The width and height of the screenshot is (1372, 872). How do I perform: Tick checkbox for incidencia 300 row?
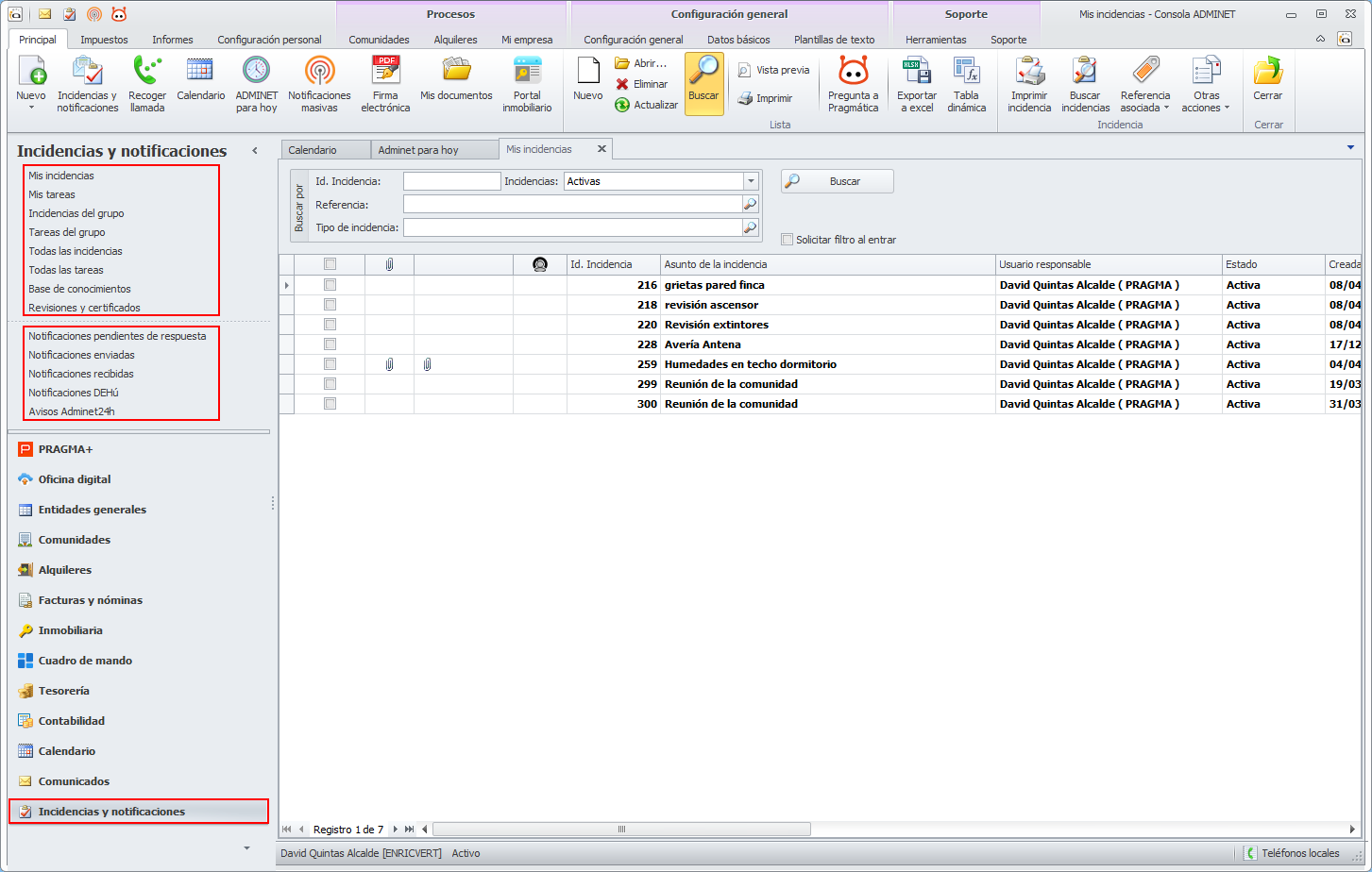(x=330, y=404)
